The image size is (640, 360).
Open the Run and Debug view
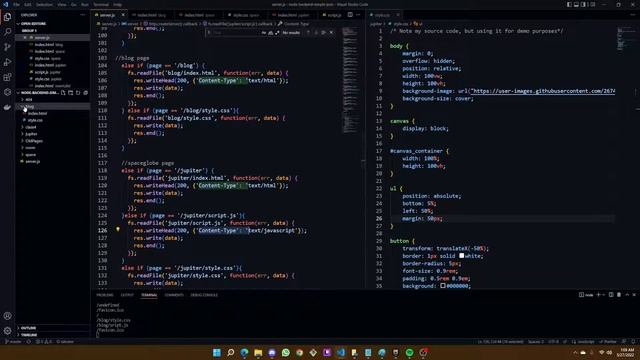(7, 62)
